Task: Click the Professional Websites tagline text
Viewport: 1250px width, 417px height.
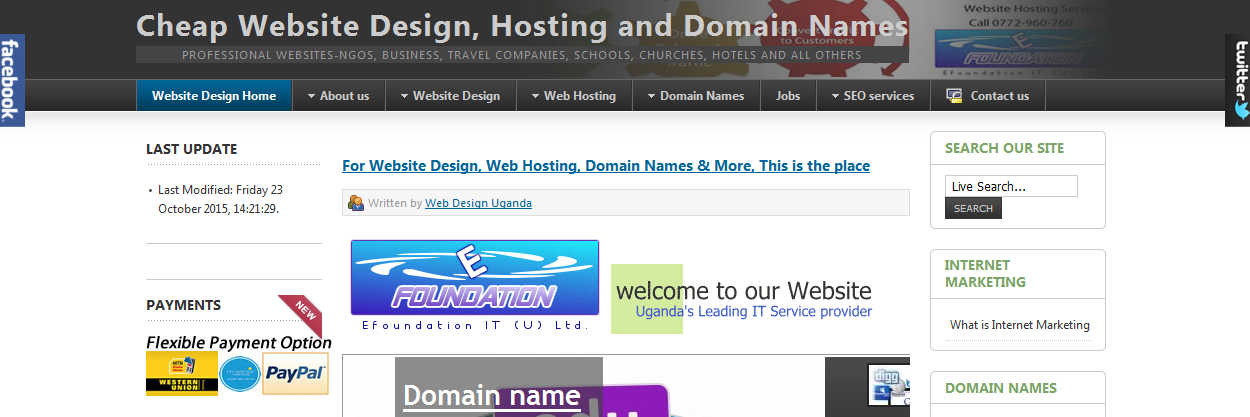Action: tap(521, 55)
